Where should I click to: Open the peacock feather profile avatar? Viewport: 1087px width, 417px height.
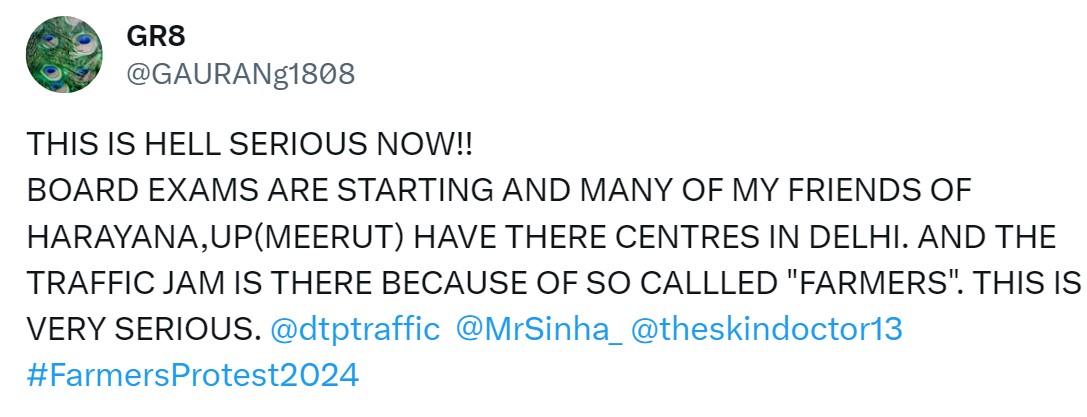point(61,55)
